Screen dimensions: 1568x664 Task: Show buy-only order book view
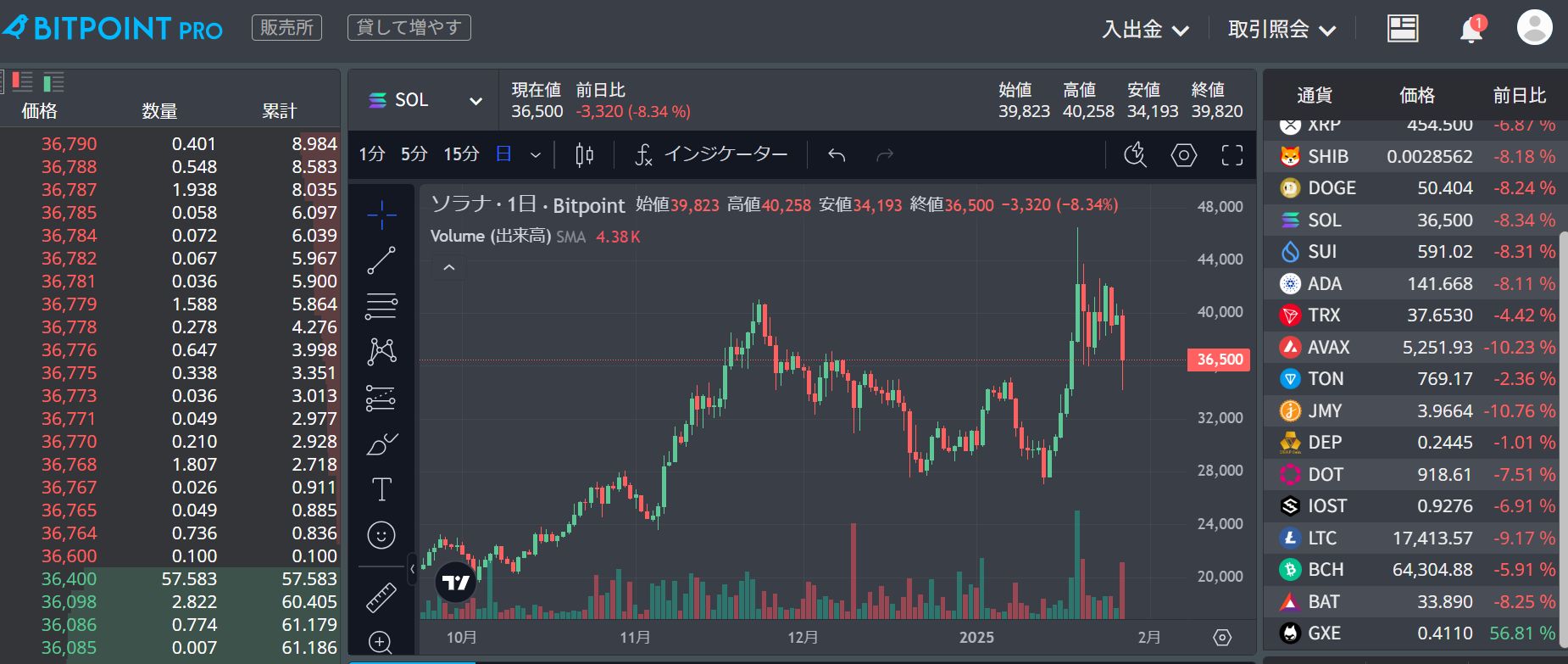coord(53,82)
